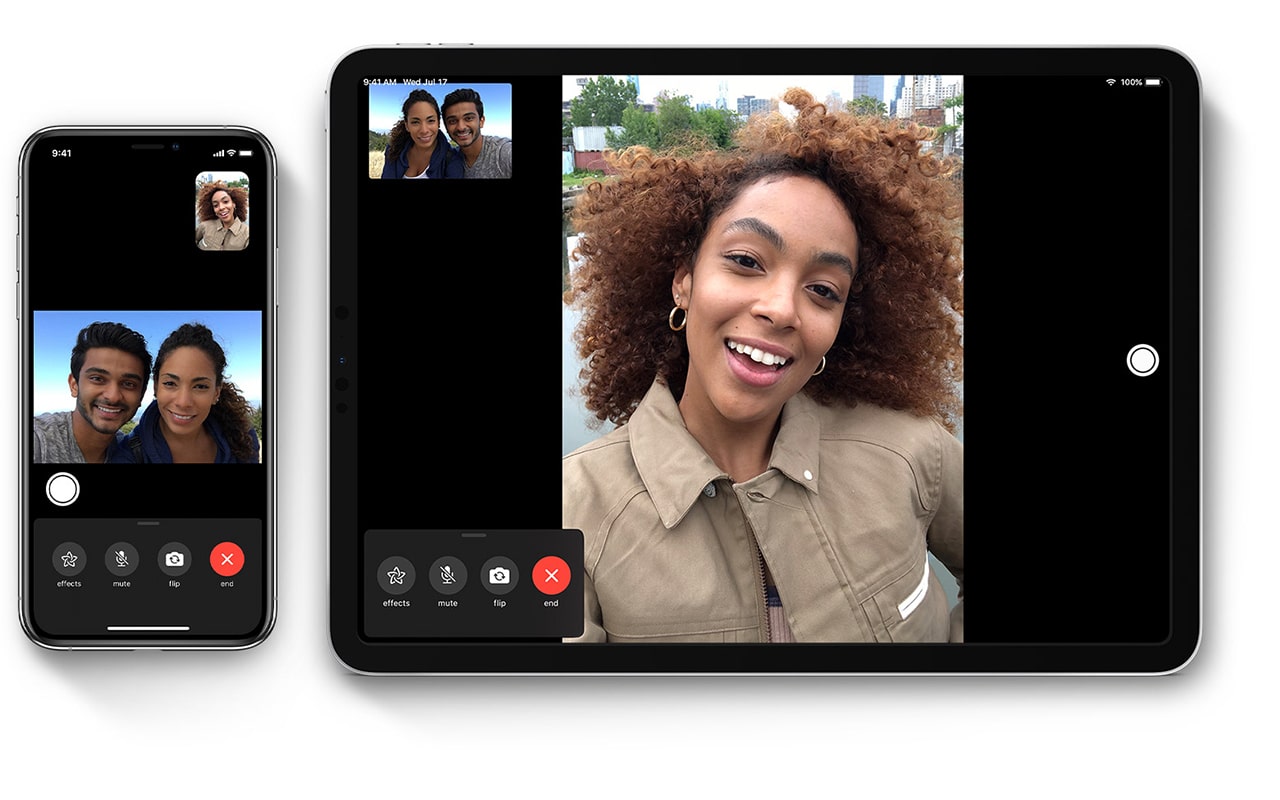This screenshot has height=800, width=1280.
Task: Mute the microphone on the iPad
Action: pyautogui.click(x=448, y=575)
